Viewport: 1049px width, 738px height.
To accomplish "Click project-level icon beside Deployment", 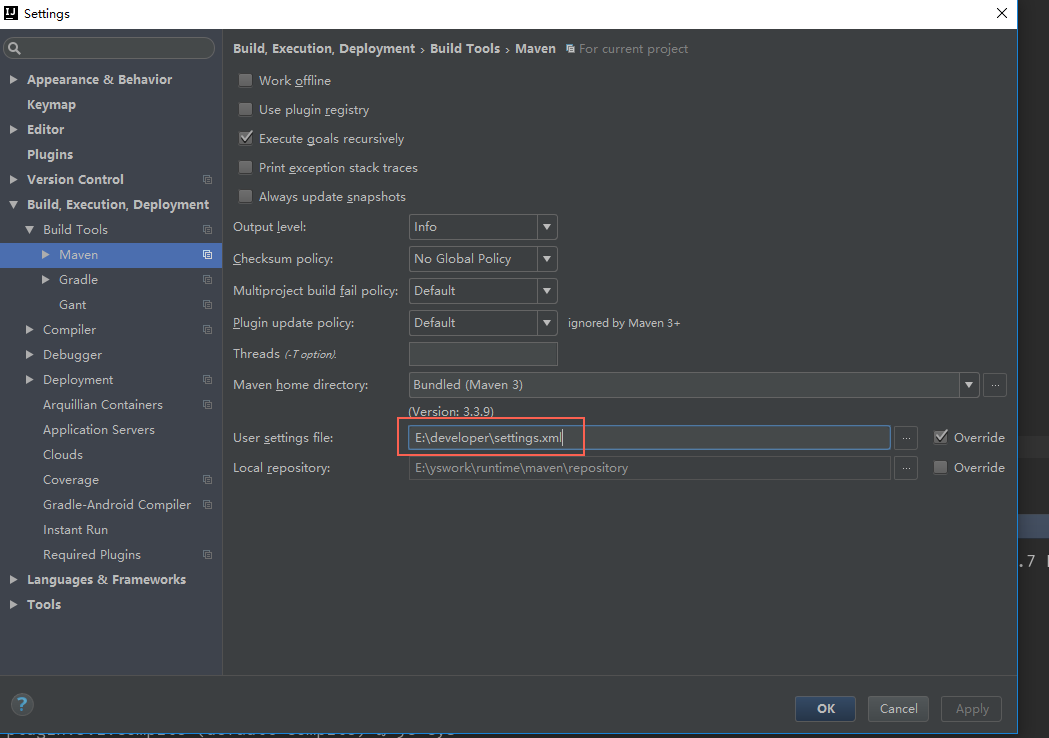I will pyautogui.click(x=207, y=379).
